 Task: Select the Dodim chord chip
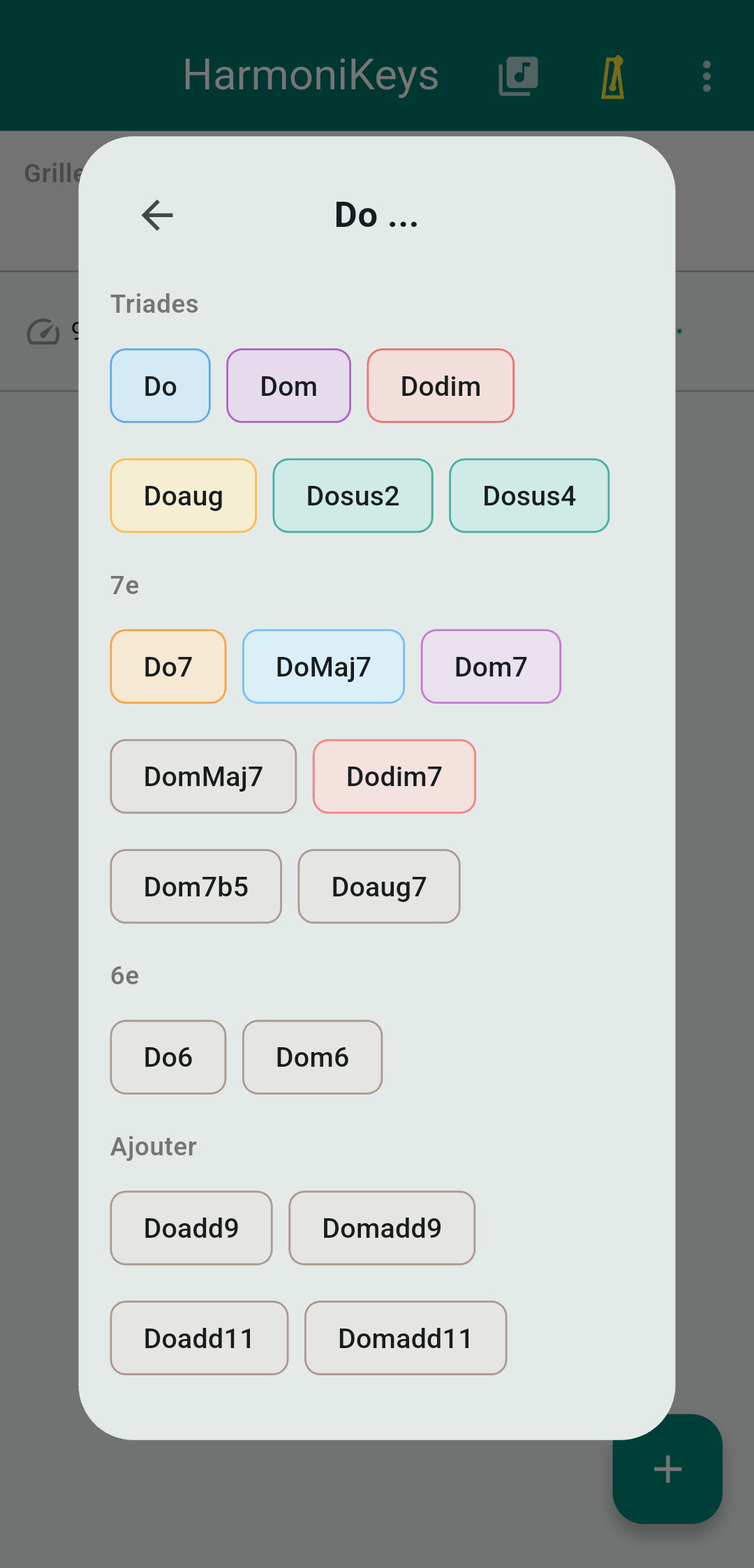click(x=441, y=386)
